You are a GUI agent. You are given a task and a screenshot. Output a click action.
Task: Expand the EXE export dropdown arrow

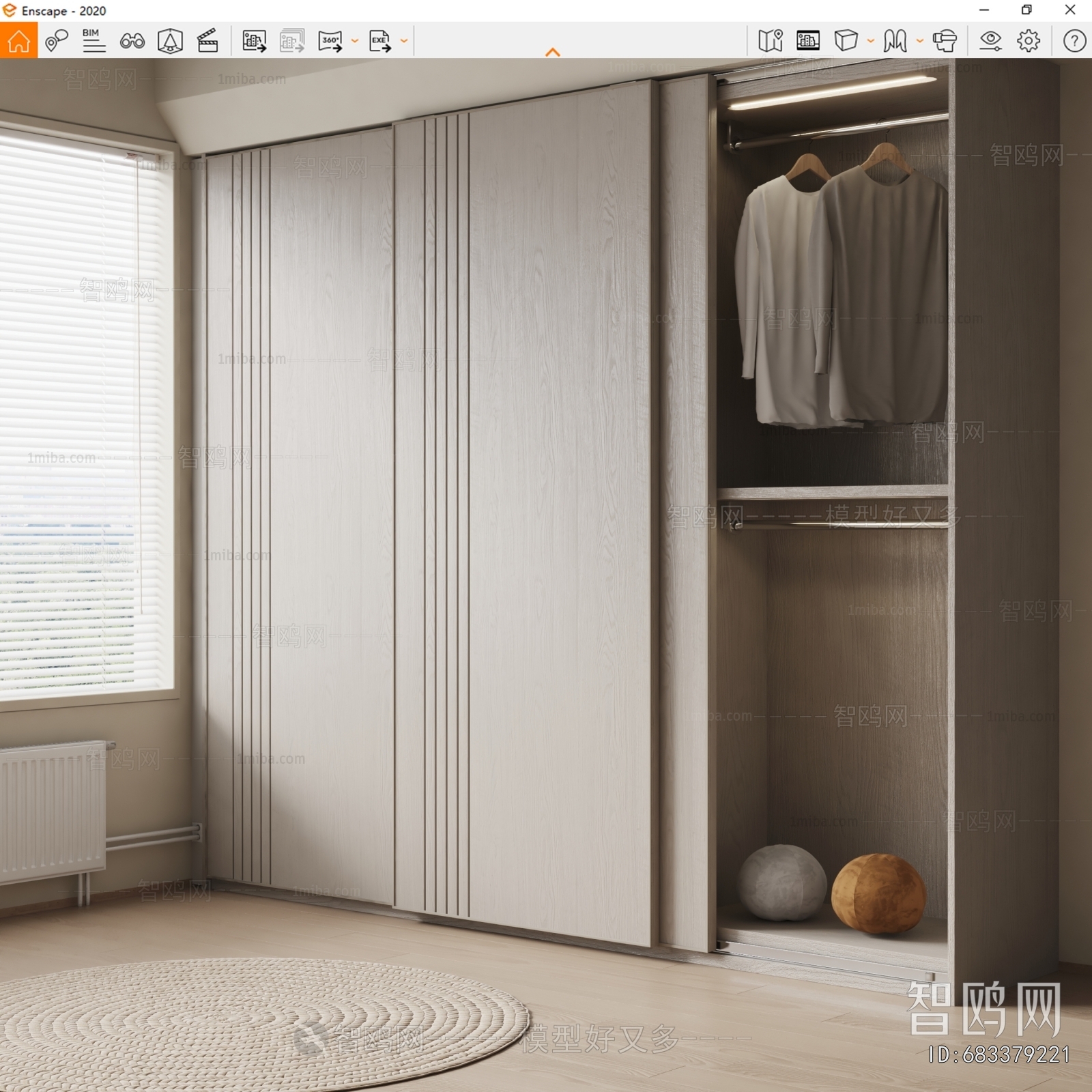404,41
